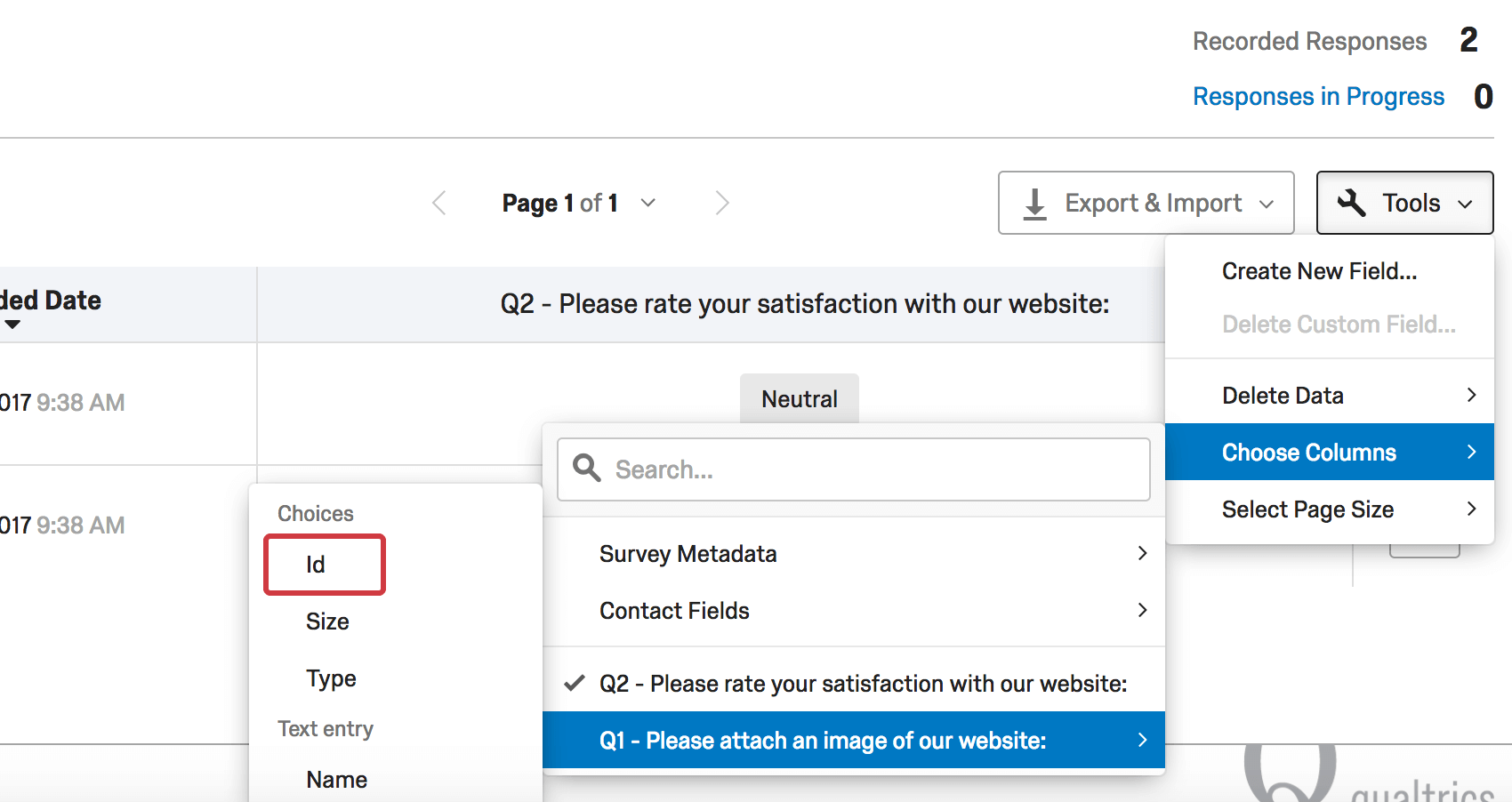This screenshot has height=802, width=1512.
Task: Select the Id column choice
Action: [x=325, y=565]
